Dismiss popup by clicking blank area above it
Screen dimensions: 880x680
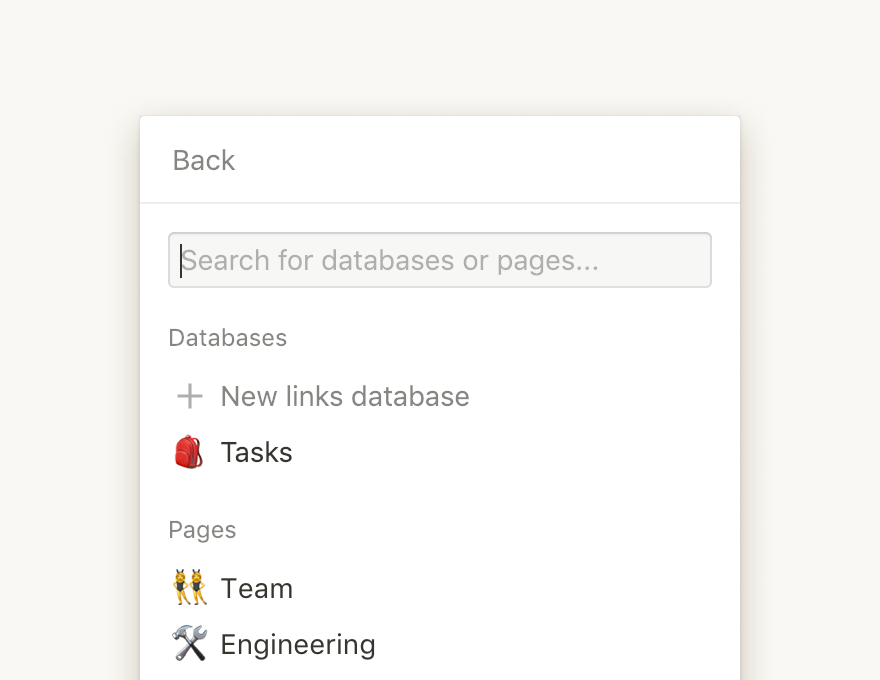(440, 56)
